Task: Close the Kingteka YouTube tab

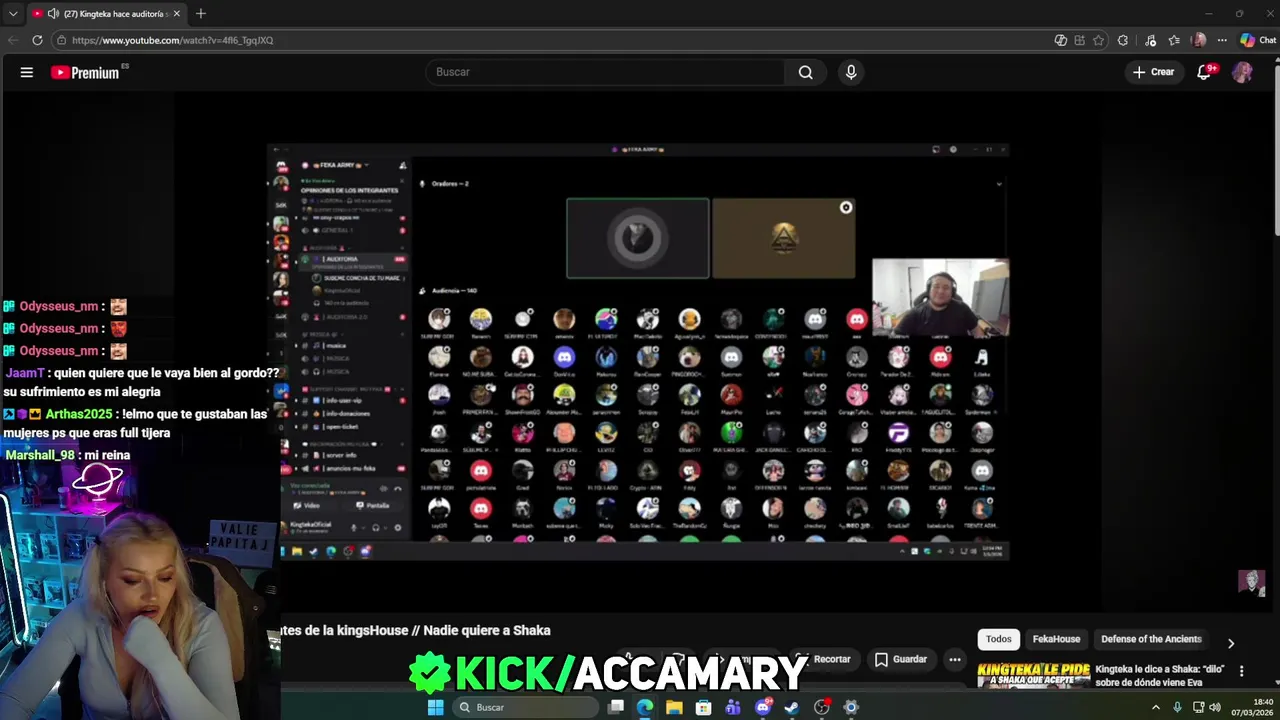Action: (x=177, y=14)
